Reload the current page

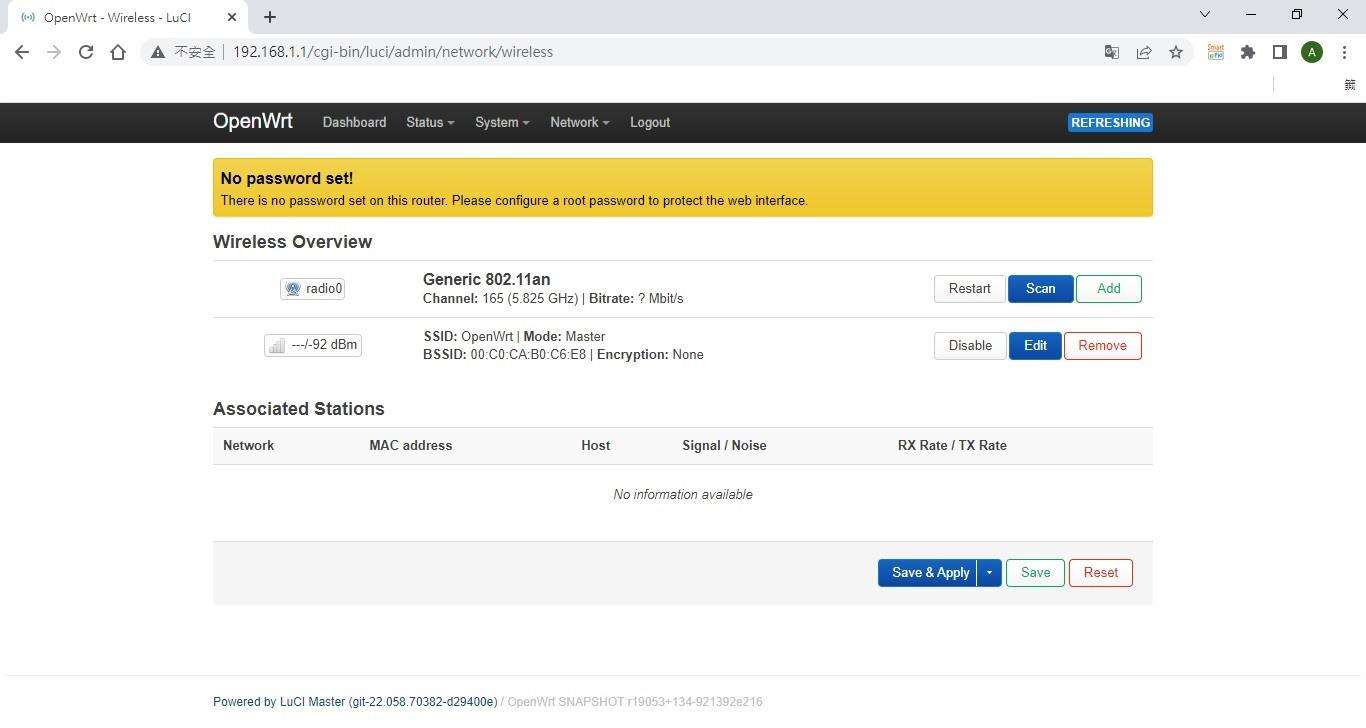pos(86,52)
